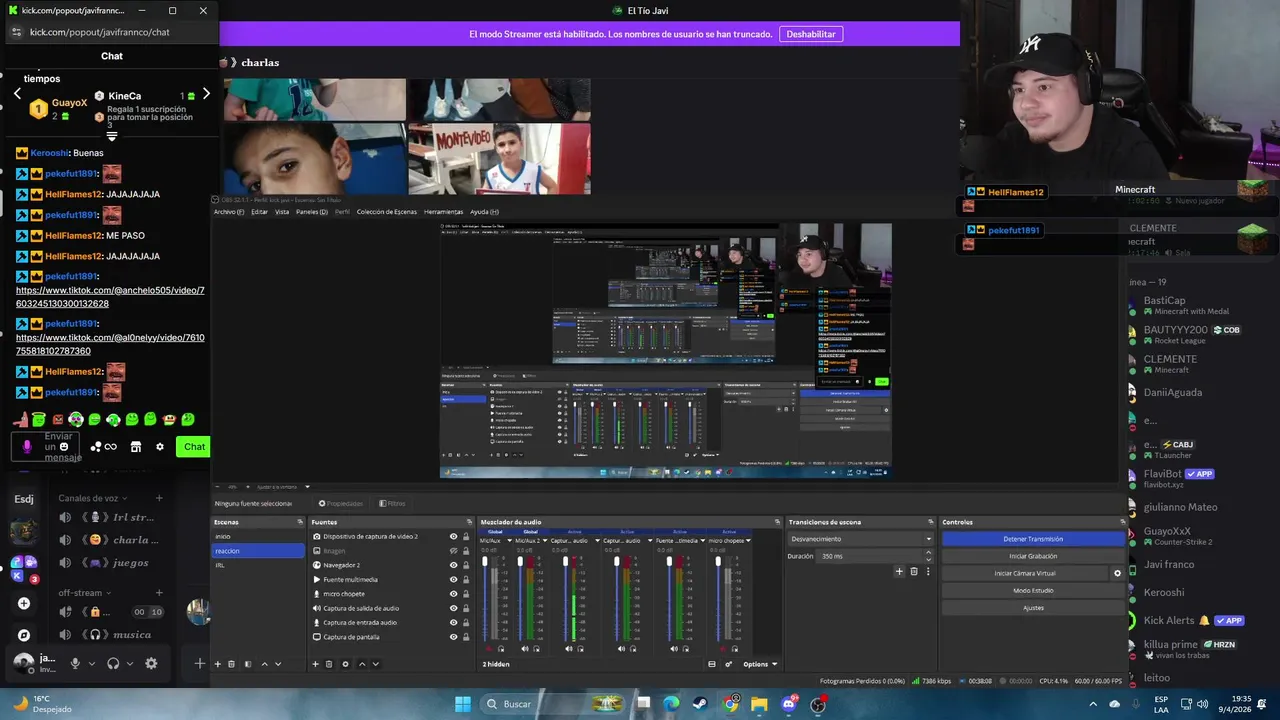Hide the Fuente multimedia source

pyautogui.click(x=453, y=580)
